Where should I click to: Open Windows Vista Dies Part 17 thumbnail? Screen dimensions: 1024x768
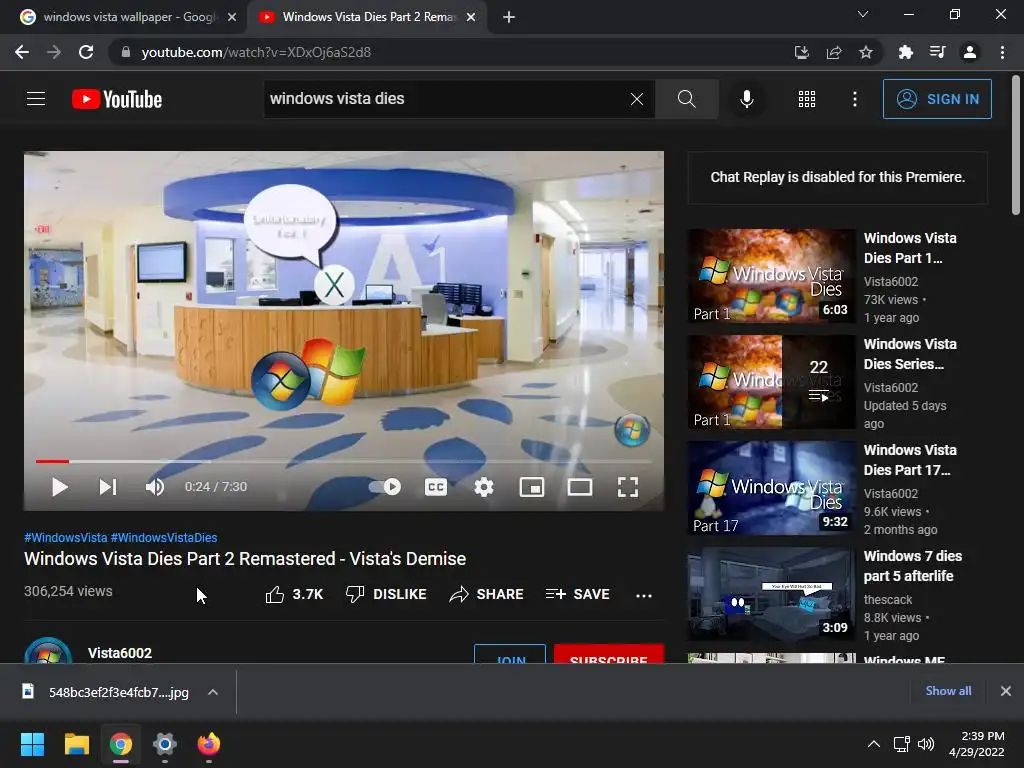771,488
